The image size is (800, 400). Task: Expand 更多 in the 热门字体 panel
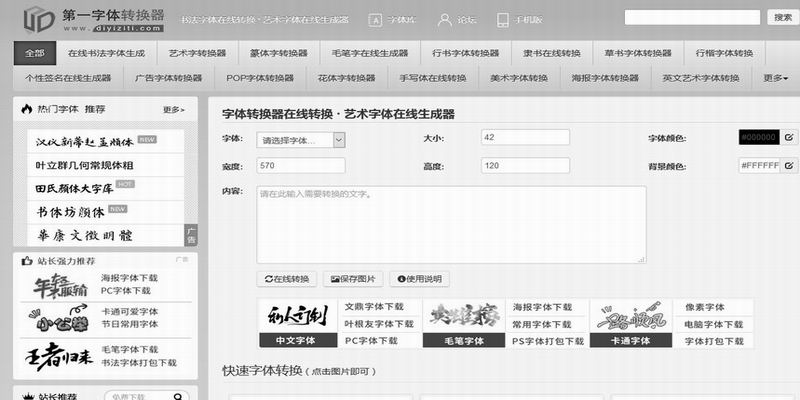pyautogui.click(x=173, y=110)
